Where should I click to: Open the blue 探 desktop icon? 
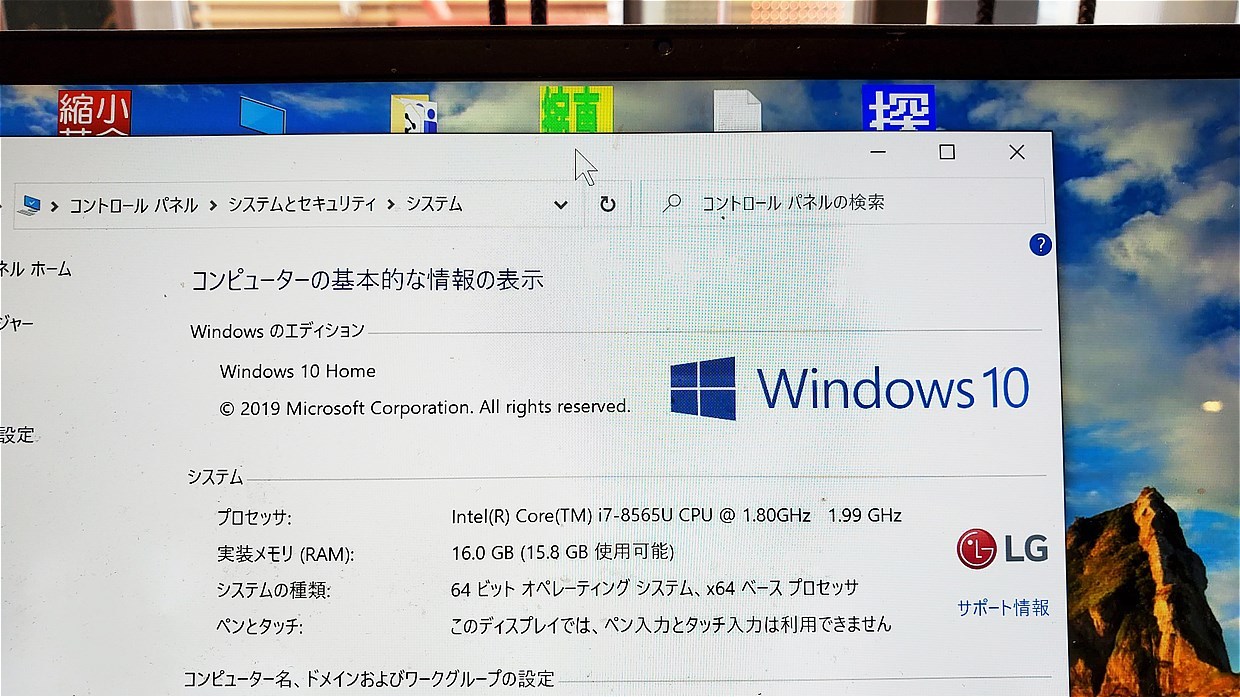(898, 108)
